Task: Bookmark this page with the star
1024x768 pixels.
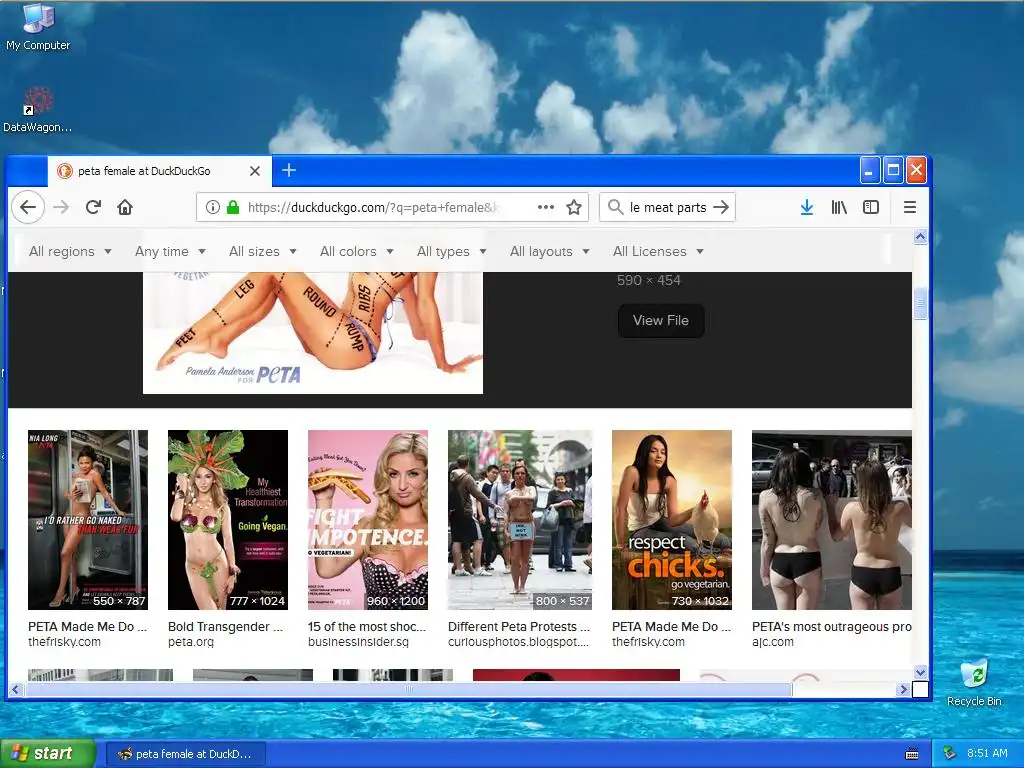Action: [574, 208]
